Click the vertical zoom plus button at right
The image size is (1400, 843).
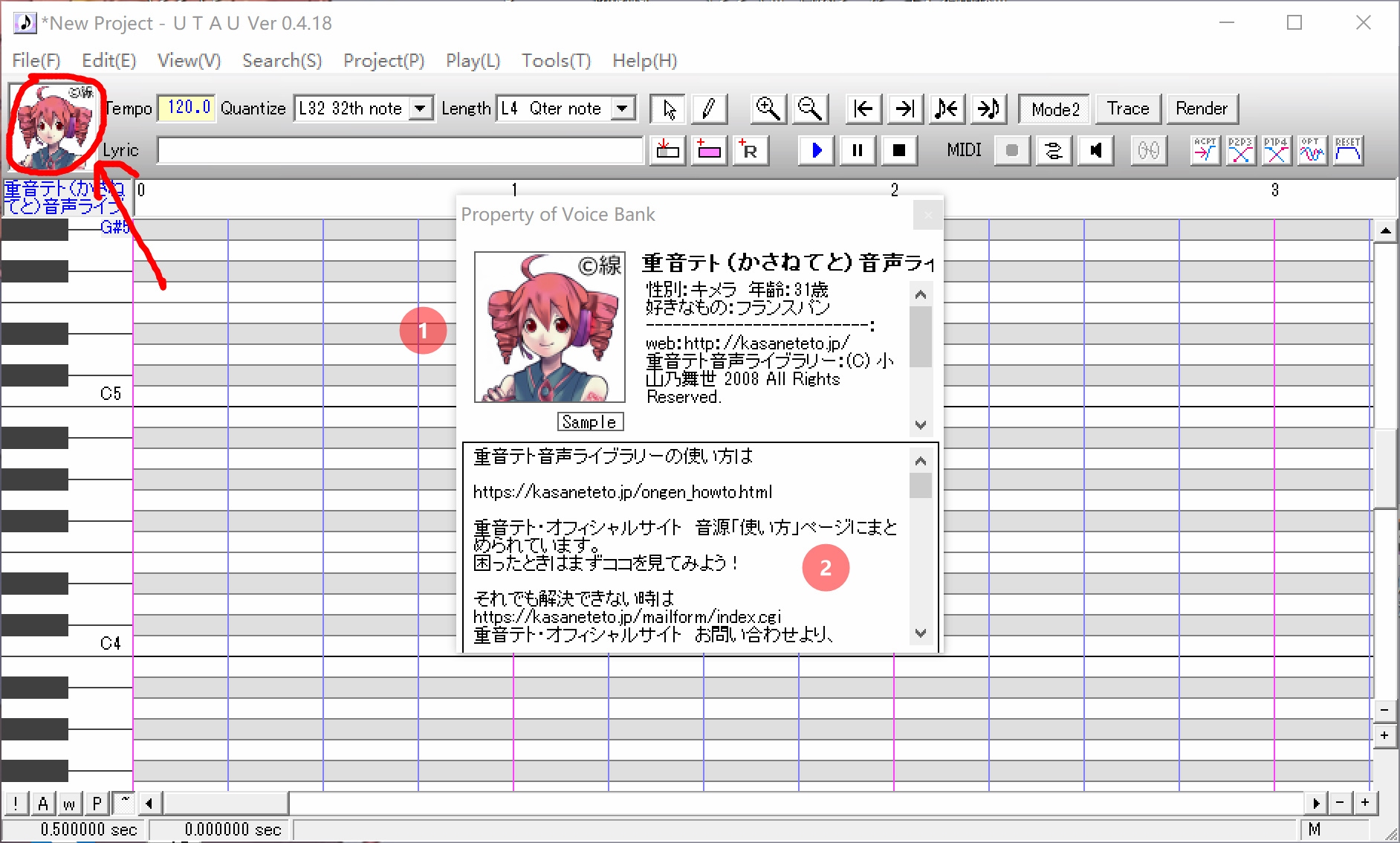(1384, 736)
